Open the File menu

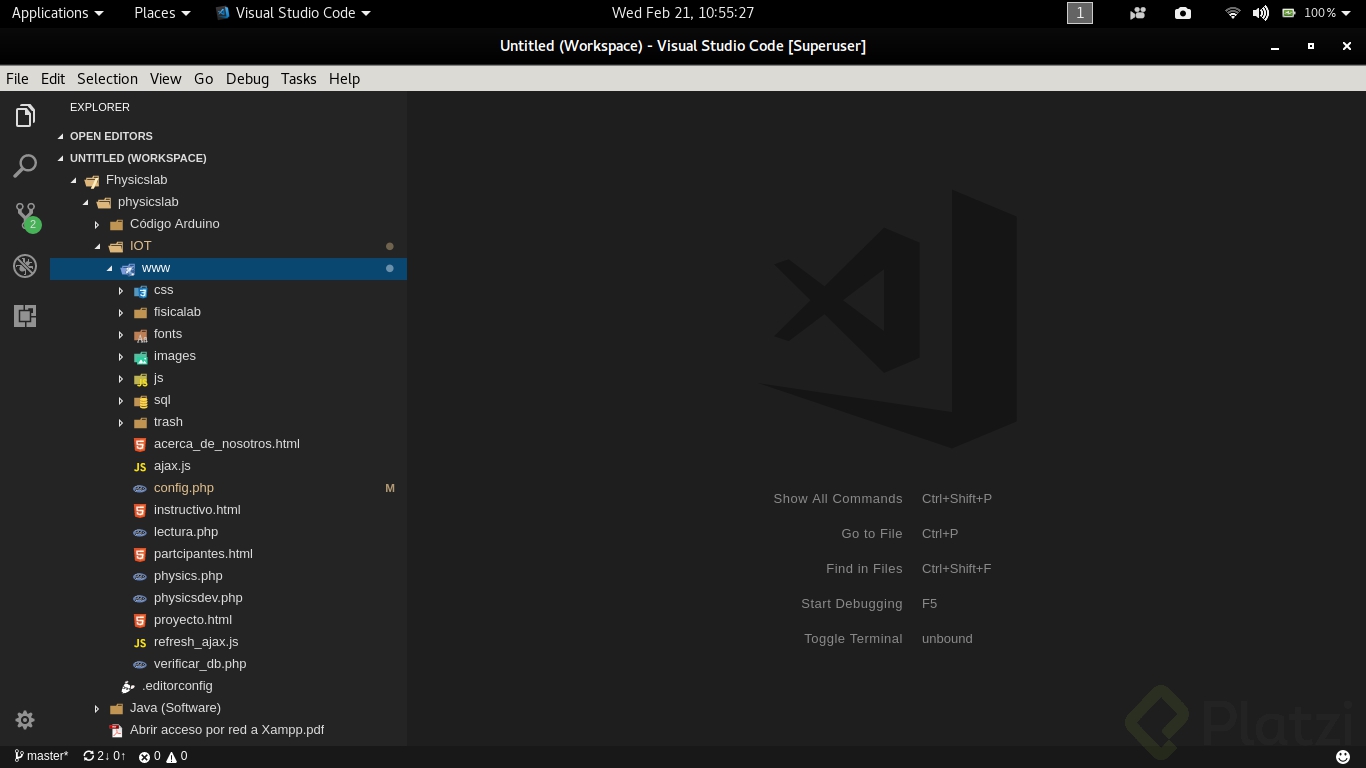pos(17,79)
